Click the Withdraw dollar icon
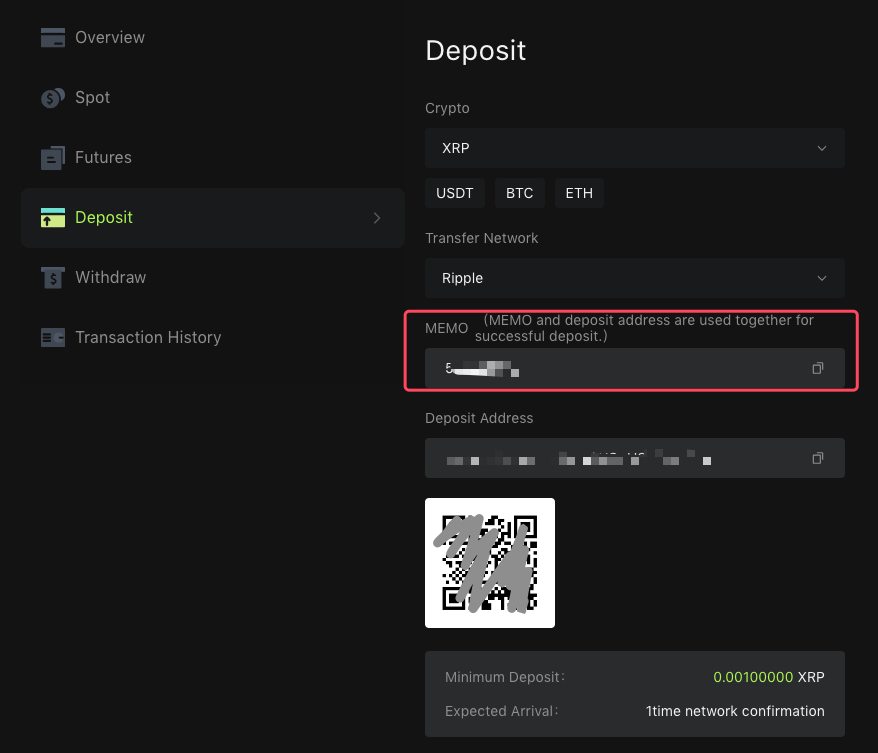 [53, 277]
